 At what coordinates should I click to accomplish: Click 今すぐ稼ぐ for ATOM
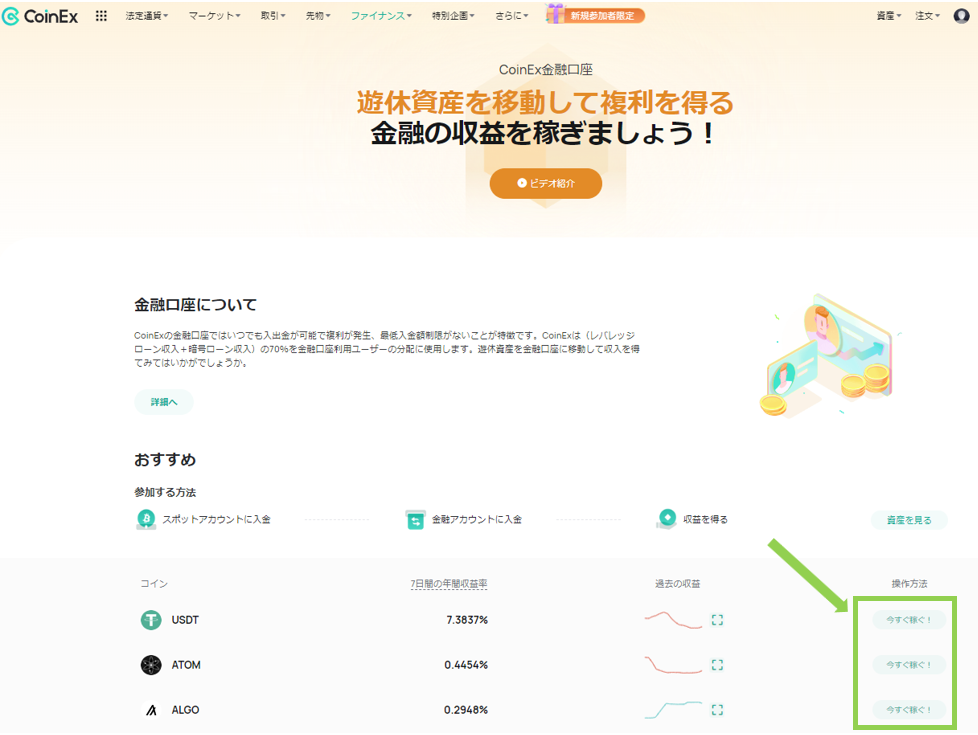[x=909, y=664]
